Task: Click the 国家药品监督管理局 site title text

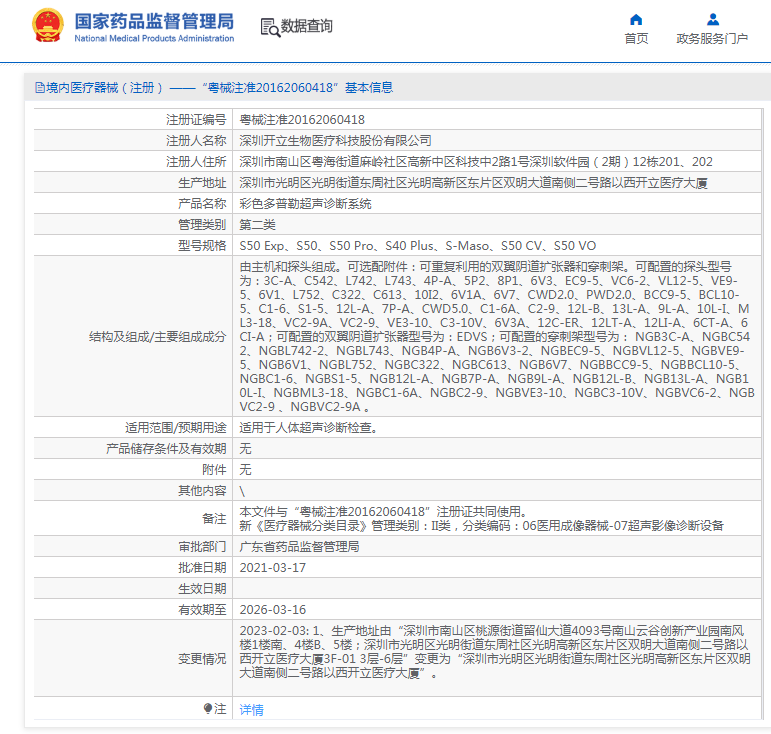Action: point(154,20)
